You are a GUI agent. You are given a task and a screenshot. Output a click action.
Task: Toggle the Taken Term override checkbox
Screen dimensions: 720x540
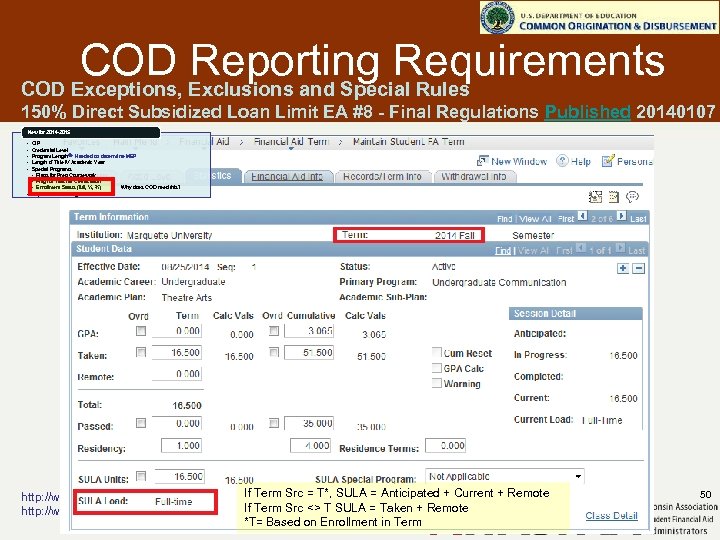tap(141, 352)
